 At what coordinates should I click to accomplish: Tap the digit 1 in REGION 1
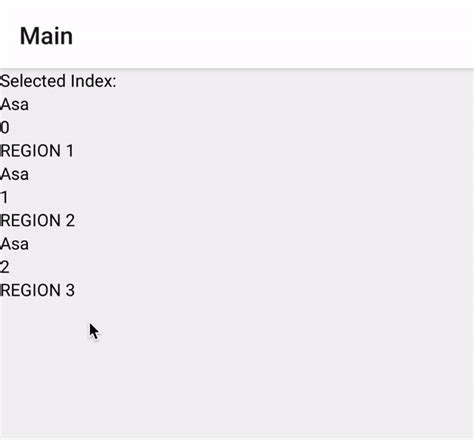point(70,151)
